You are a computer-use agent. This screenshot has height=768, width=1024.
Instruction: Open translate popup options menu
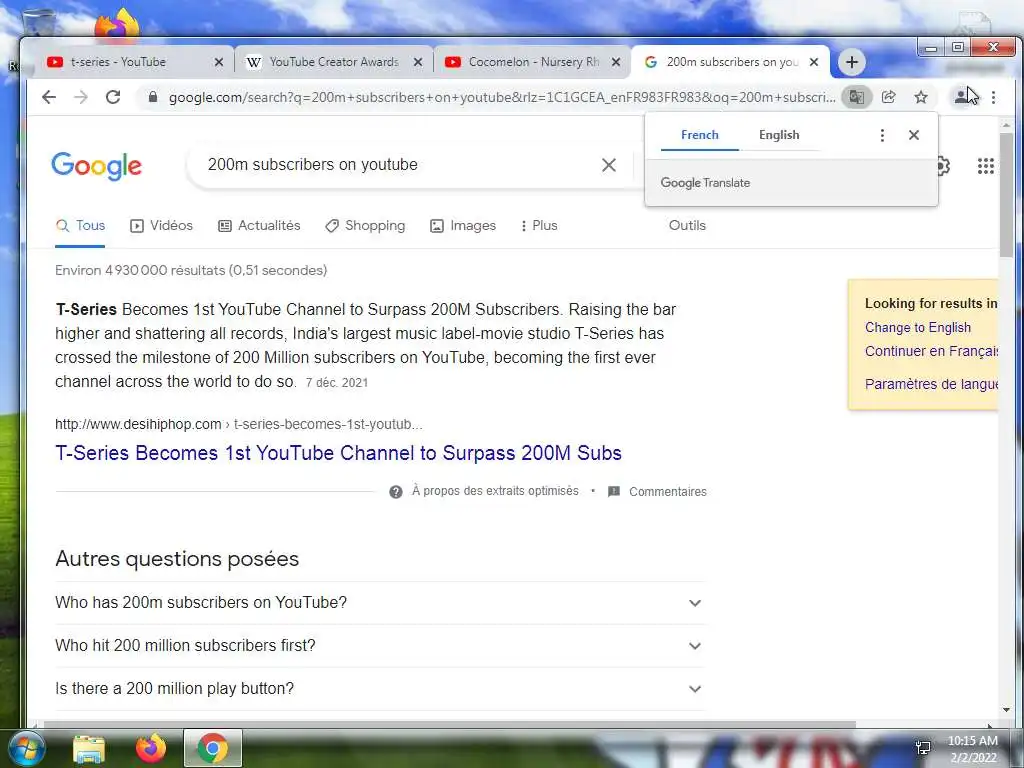[882, 135]
